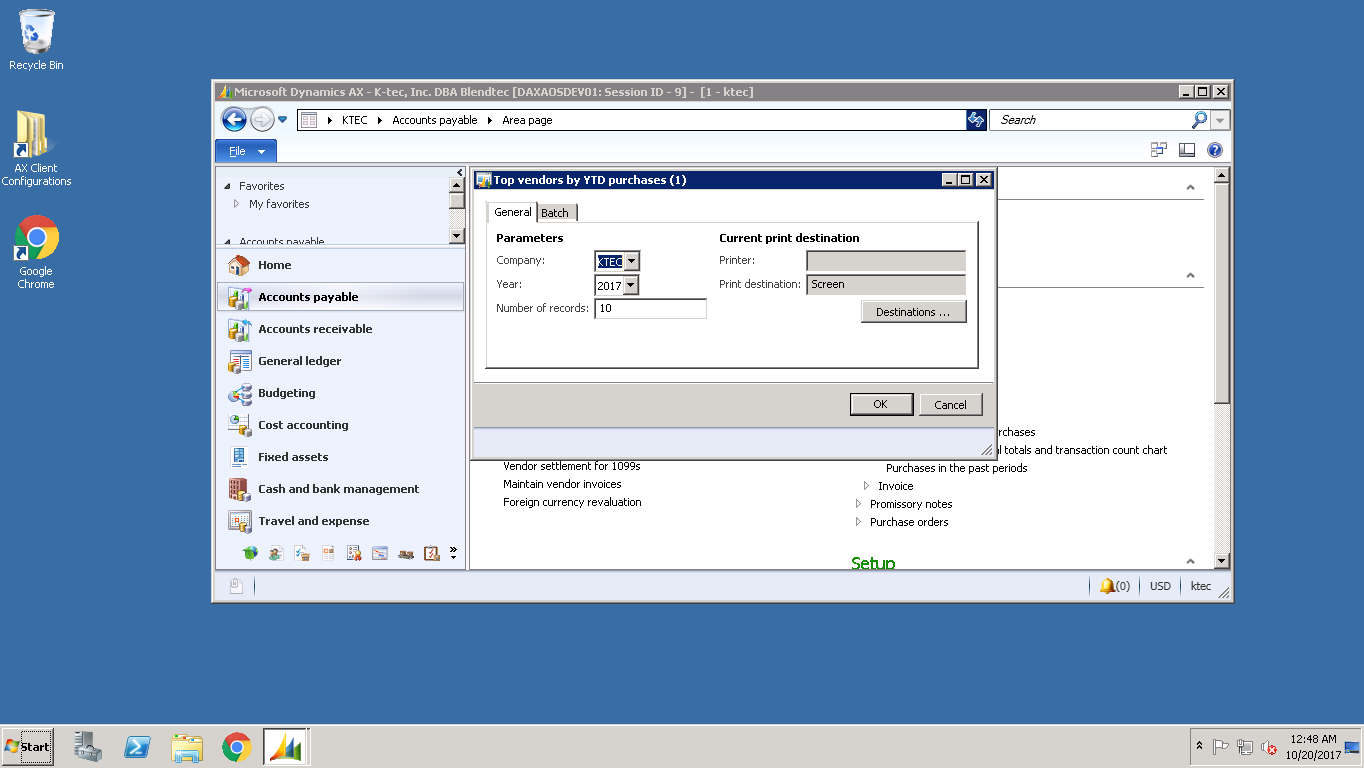Click the magnifying glass search icon
1364x768 pixels.
pyautogui.click(x=1199, y=120)
